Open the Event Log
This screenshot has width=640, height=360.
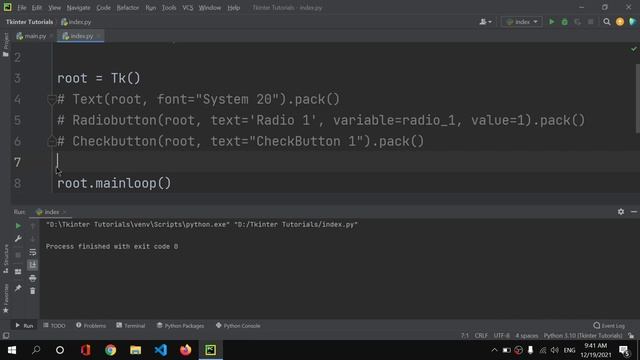pos(609,326)
